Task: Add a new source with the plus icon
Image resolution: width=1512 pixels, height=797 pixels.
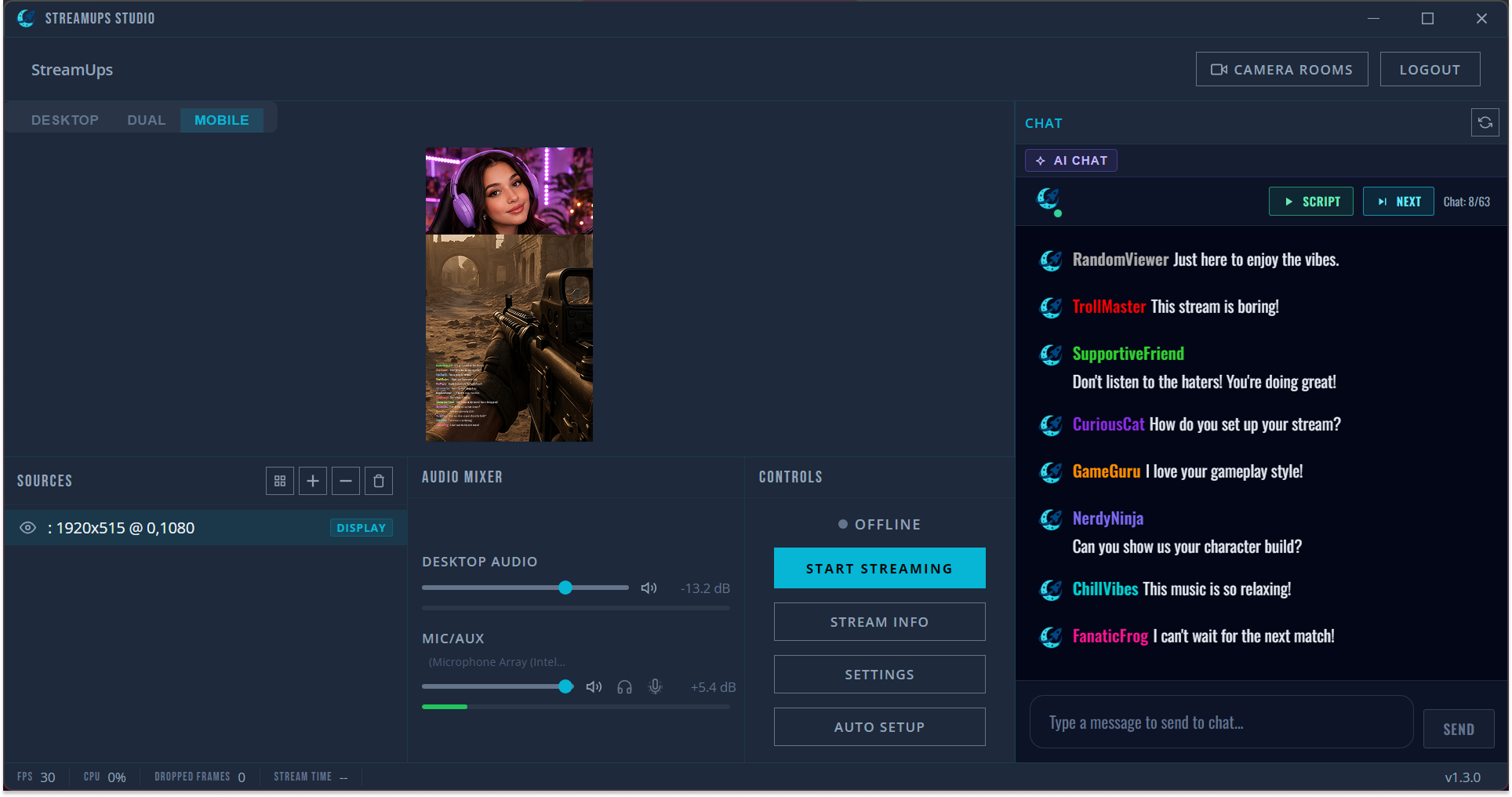Action: pyautogui.click(x=313, y=481)
